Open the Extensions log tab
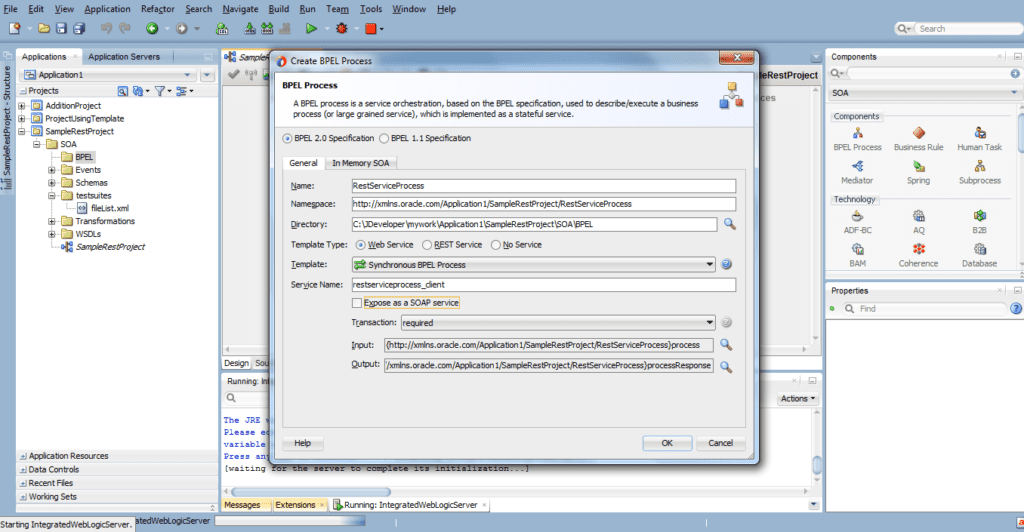 295,505
